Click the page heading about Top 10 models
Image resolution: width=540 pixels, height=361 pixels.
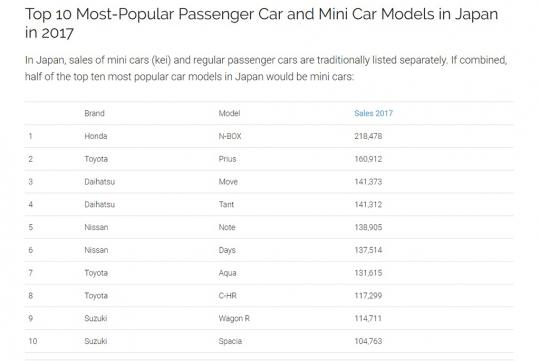[261, 23]
